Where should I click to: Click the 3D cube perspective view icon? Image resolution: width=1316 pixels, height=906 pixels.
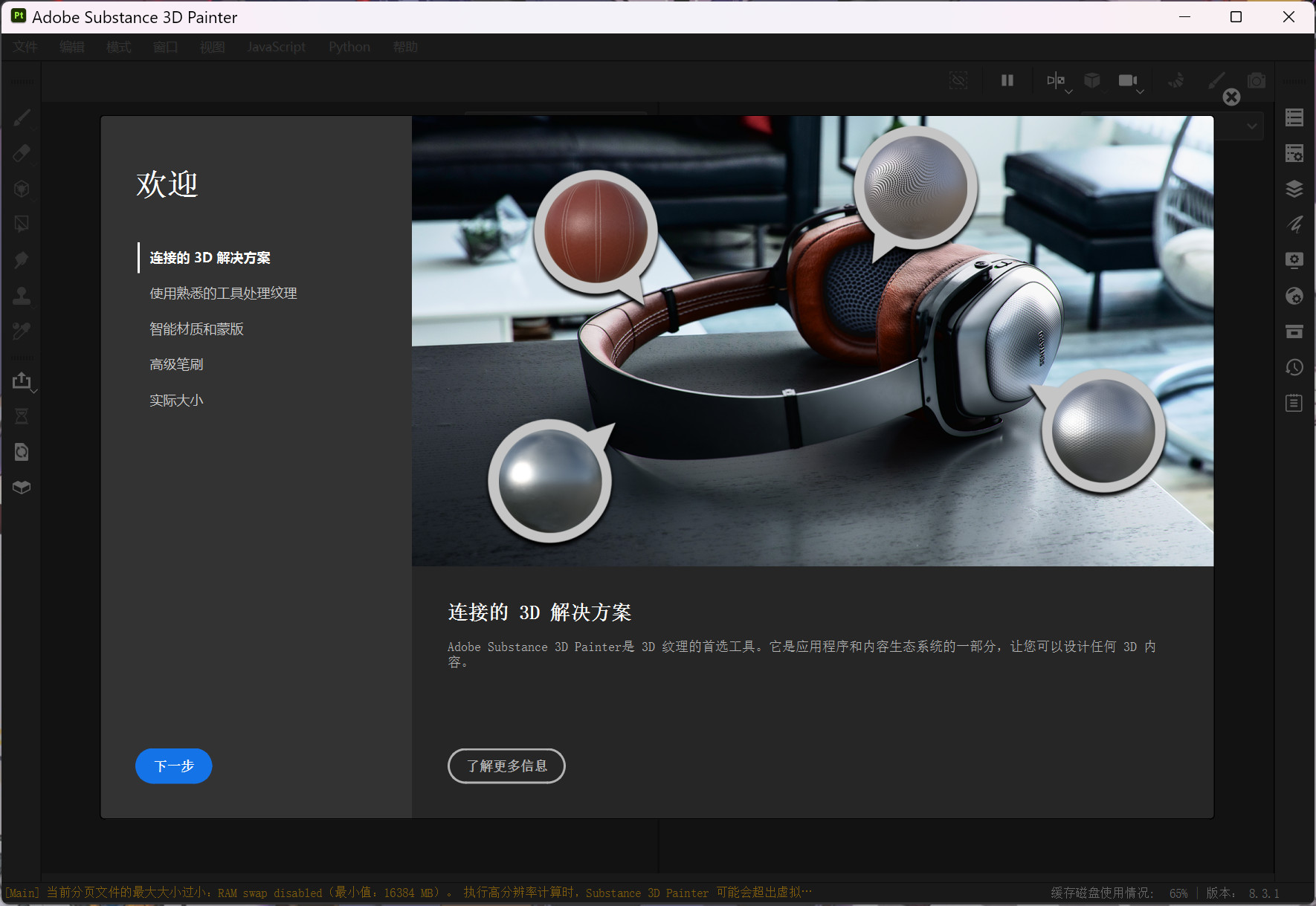coord(1092,80)
